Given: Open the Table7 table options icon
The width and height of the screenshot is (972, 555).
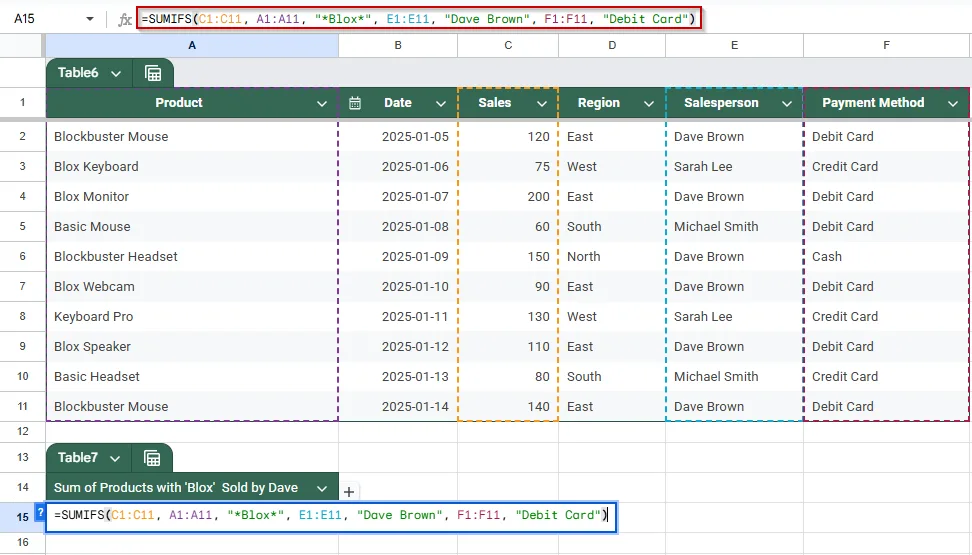Looking at the screenshot, I should pyautogui.click(x=152, y=458).
